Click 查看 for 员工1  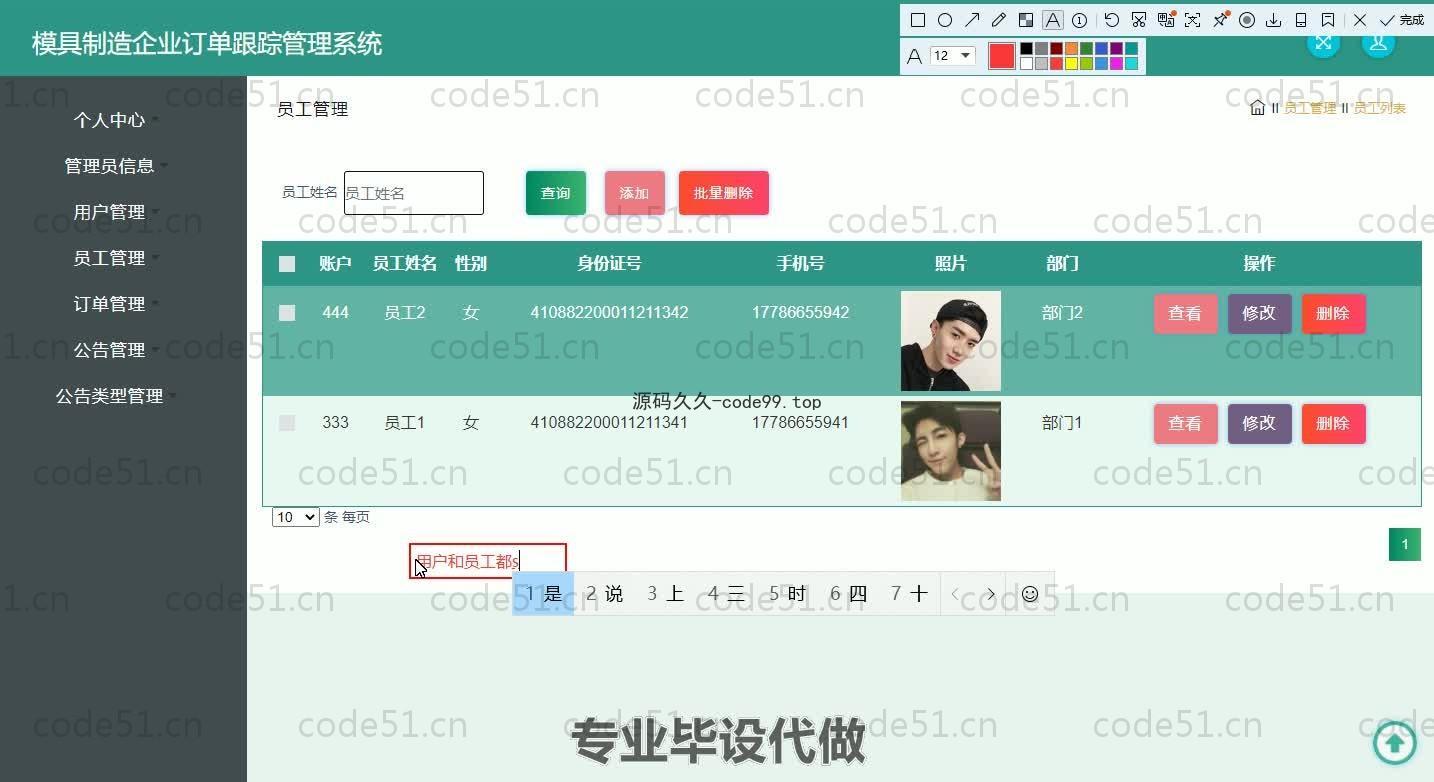(1185, 423)
